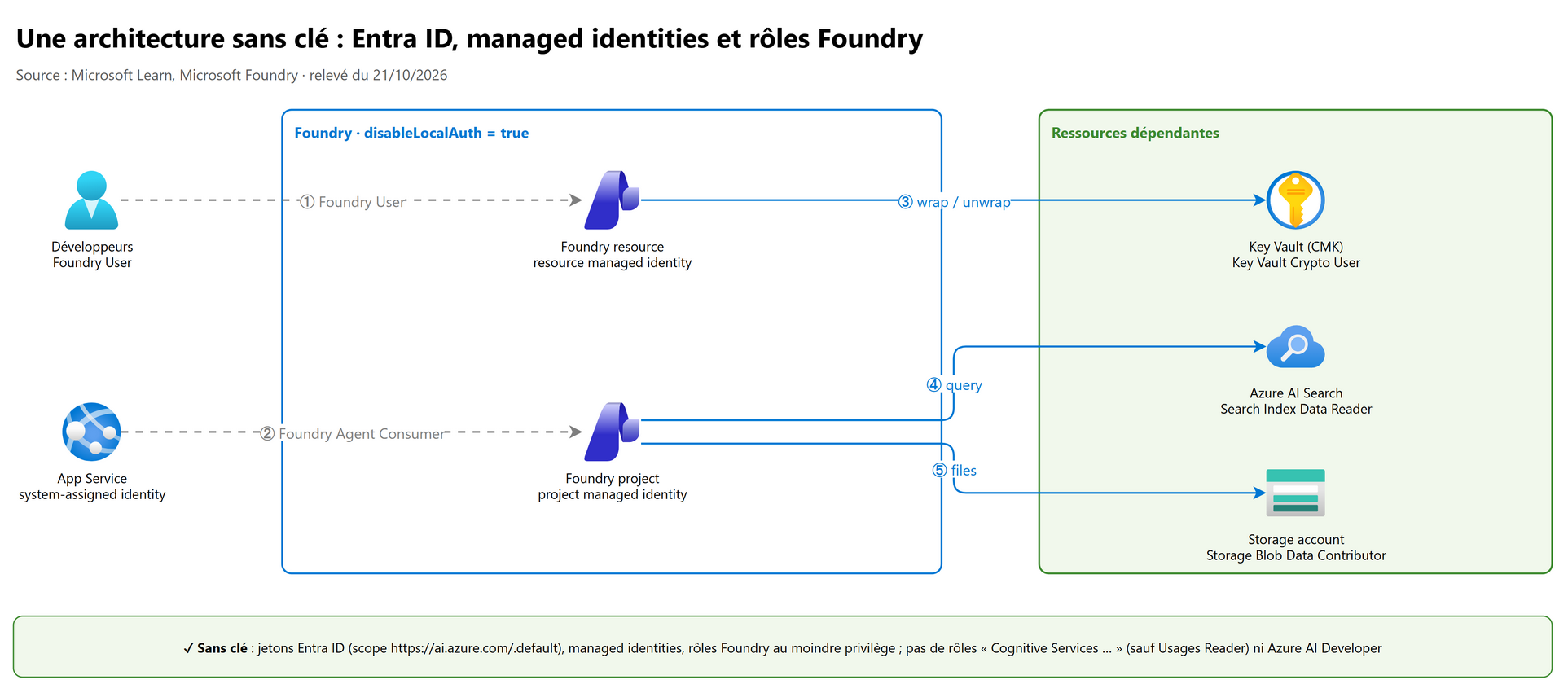This screenshot has width=1568, height=693.
Task: Click the Key Vault golden key icon
Action: [x=1295, y=200]
